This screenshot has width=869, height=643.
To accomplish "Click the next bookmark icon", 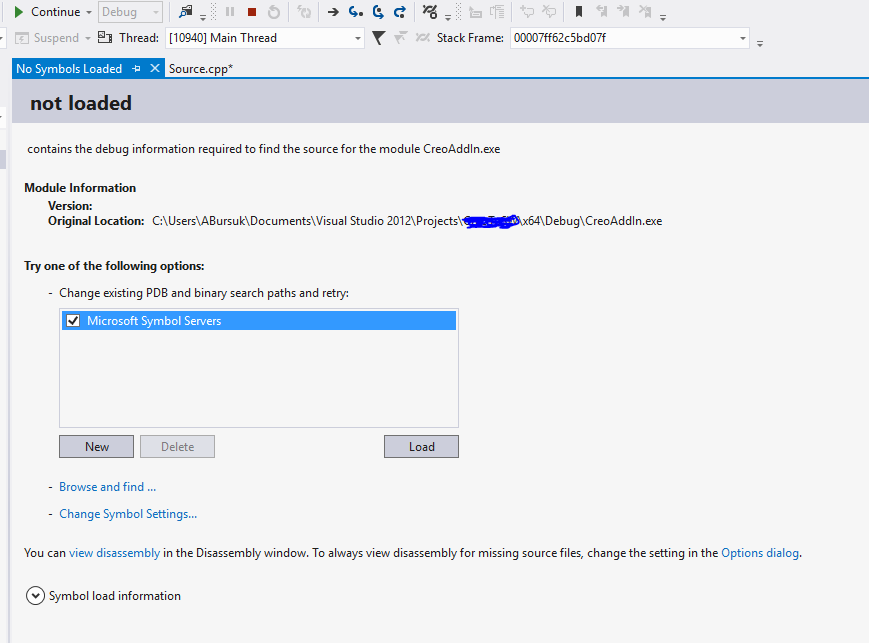I will pos(623,12).
